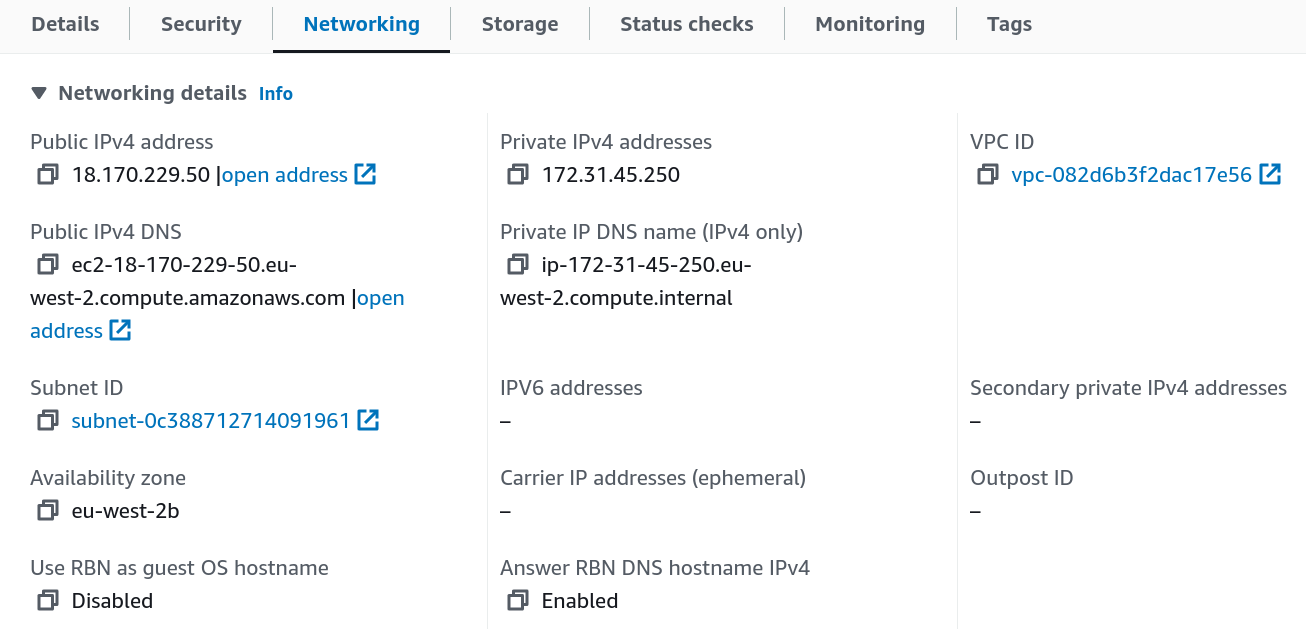The height and width of the screenshot is (634, 1306).
Task: Copy the Use RBN hostname Disabled value
Action: (45, 600)
